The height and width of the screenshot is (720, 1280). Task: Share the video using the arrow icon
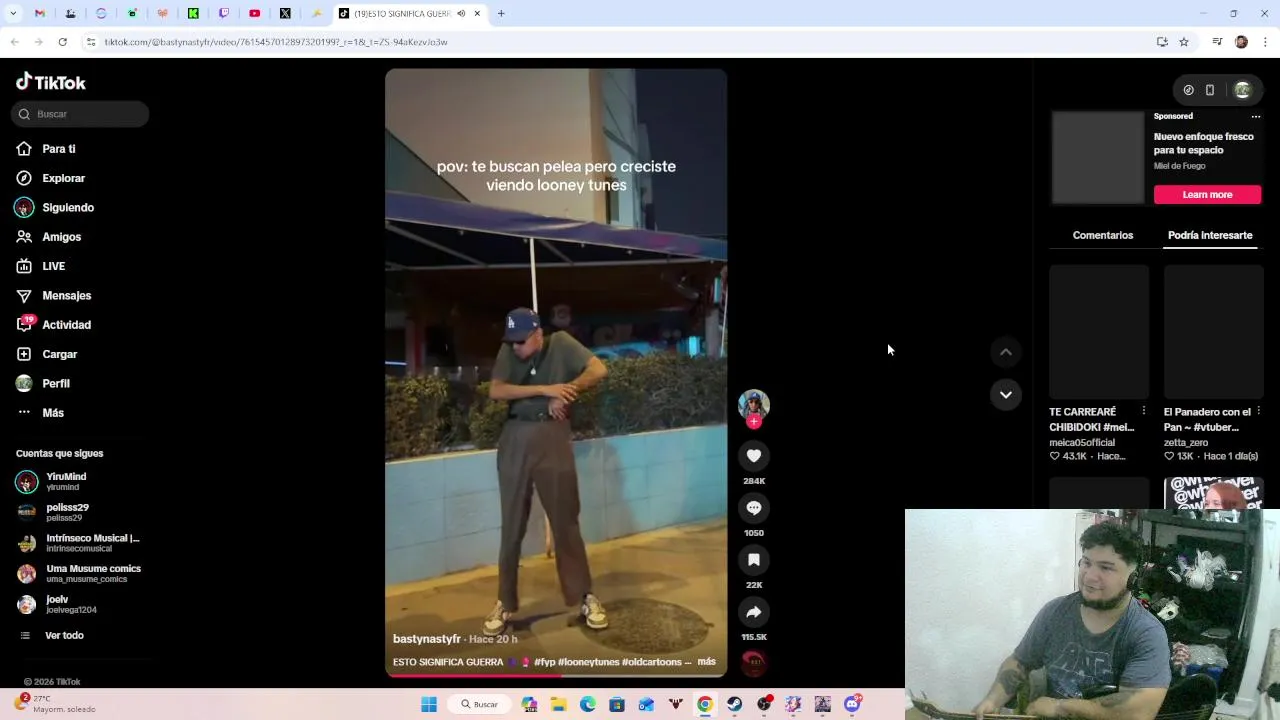click(x=754, y=612)
